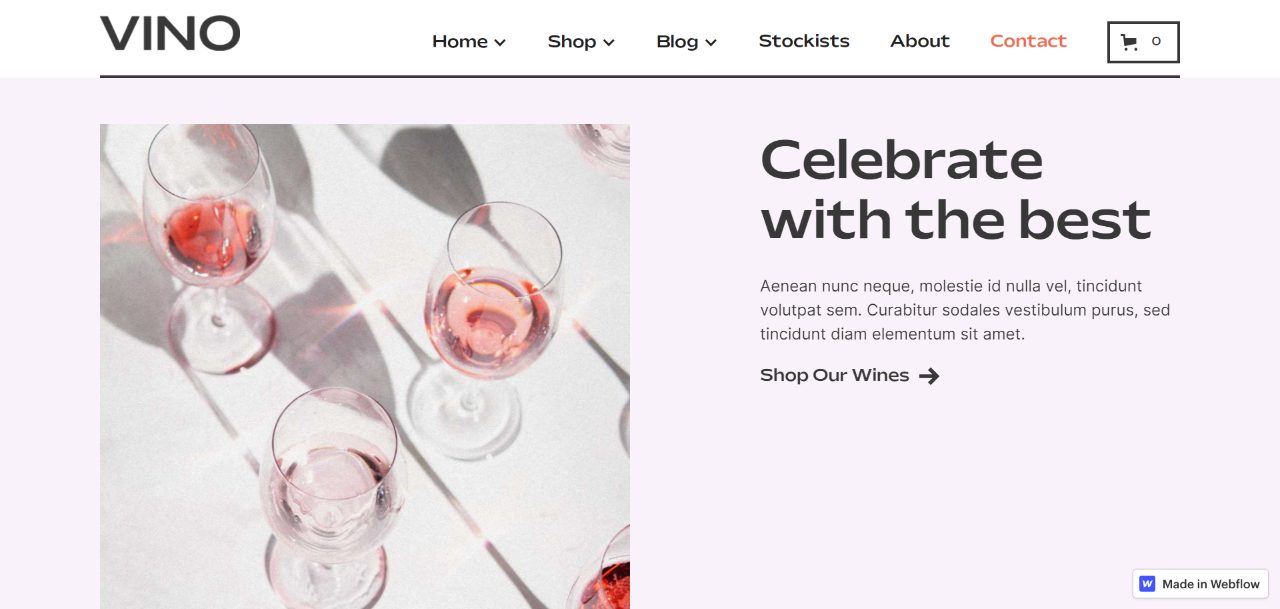Click the Shop nav label
This screenshot has height=609, width=1280.
[x=571, y=42]
